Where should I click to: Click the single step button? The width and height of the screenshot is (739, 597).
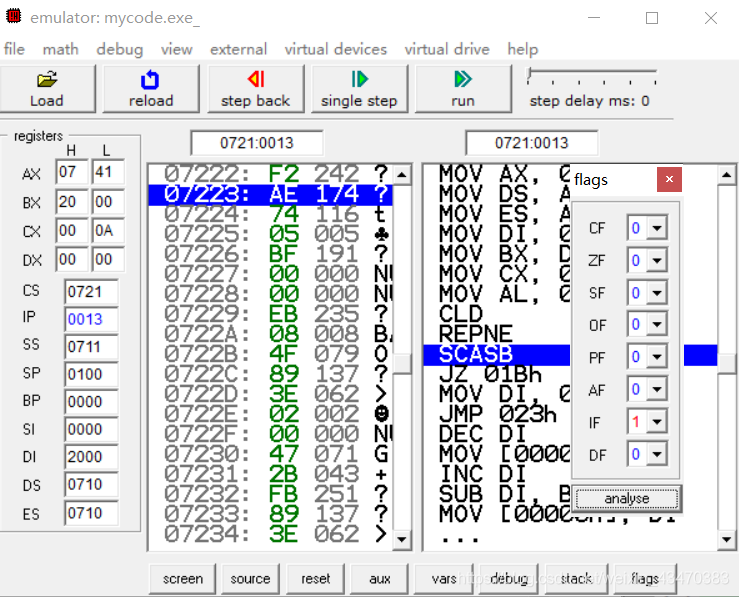[x=359, y=89]
